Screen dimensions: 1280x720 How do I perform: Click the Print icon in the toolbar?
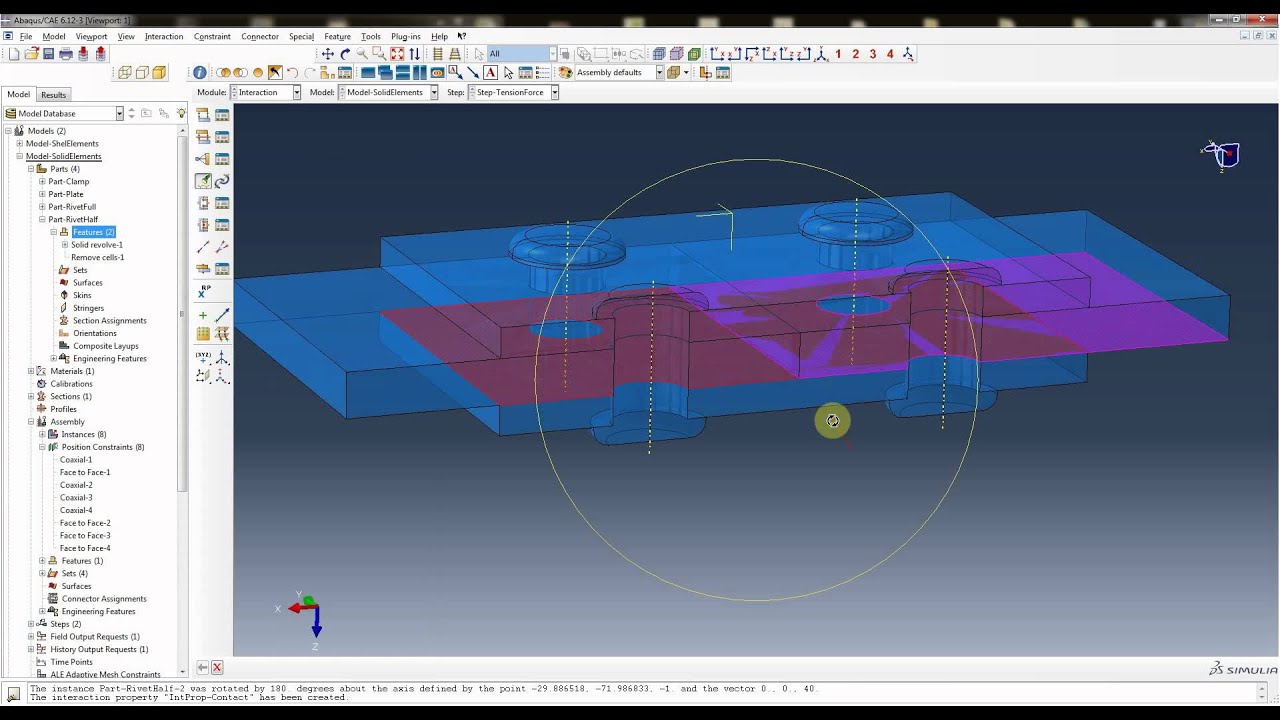66,54
